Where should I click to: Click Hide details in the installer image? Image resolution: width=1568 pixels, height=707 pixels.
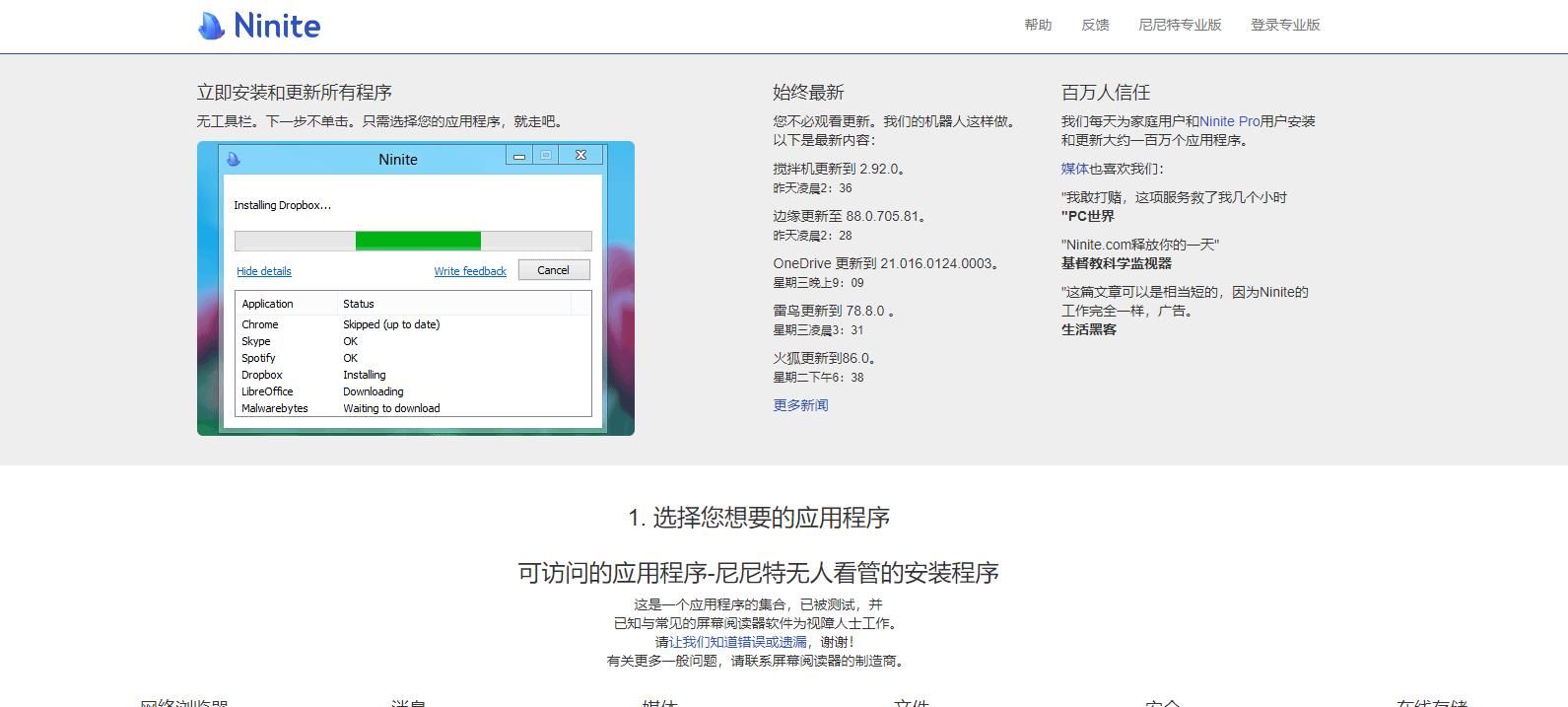[x=264, y=271]
